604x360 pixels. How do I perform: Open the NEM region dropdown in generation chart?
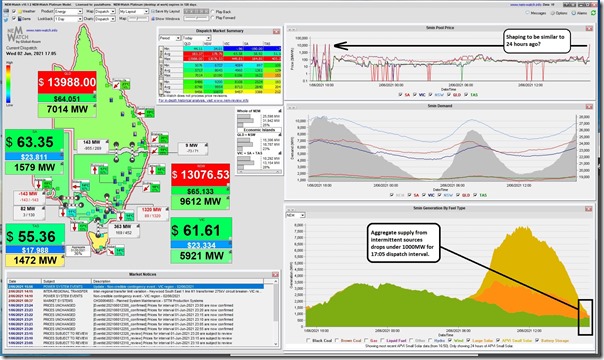pyautogui.click(x=295, y=215)
